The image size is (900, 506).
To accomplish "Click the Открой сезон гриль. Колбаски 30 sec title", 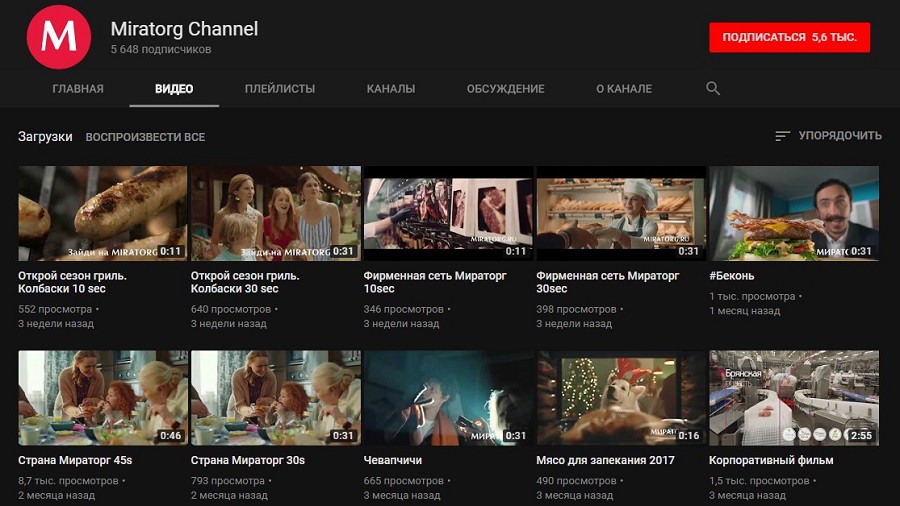I will (x=245, y=282).
